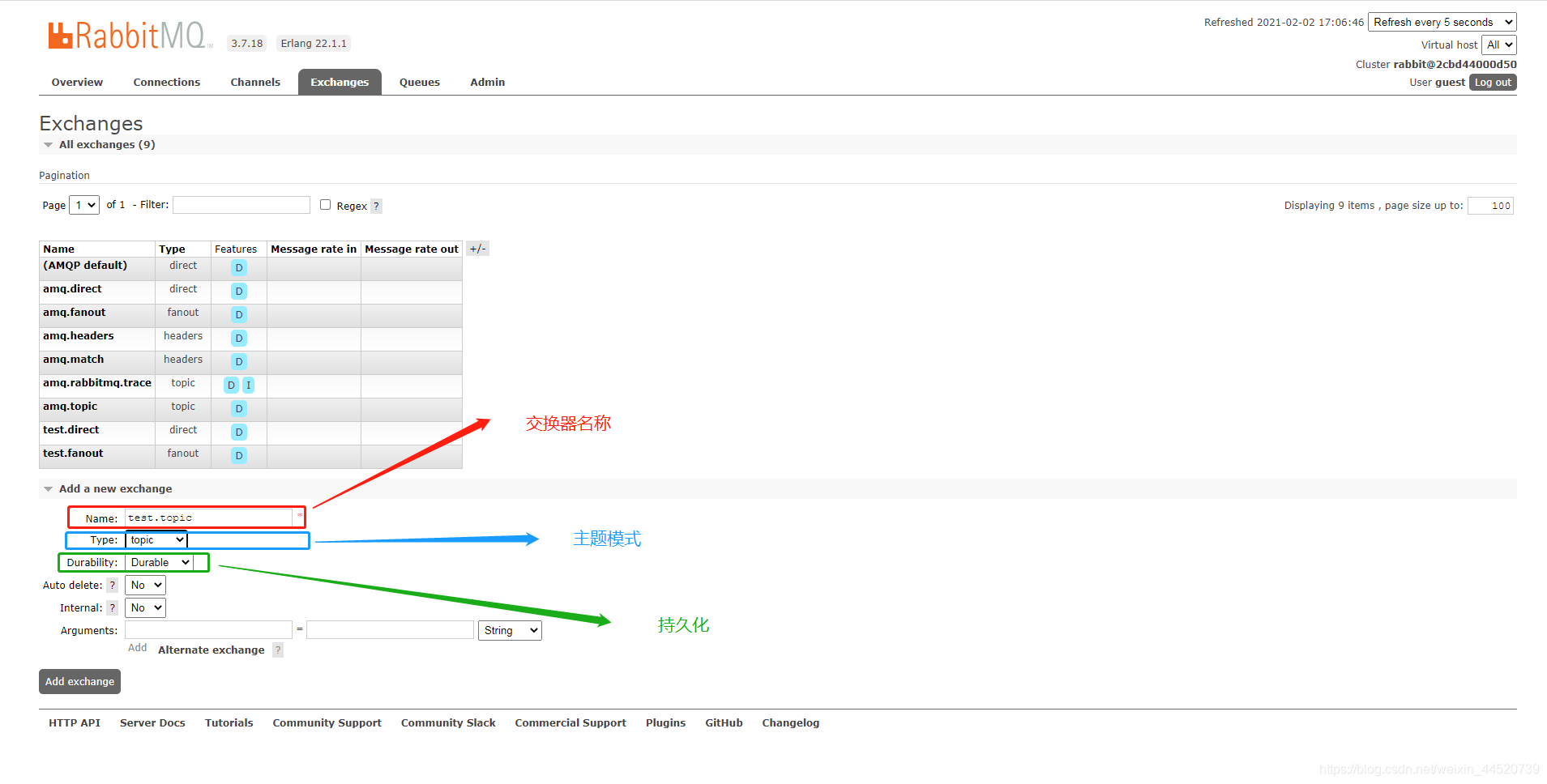Click the Plugins footer link
Image resolution: width=1547 pixels, height=784 pixels.
pyautogui.click(x=666, y=723)
